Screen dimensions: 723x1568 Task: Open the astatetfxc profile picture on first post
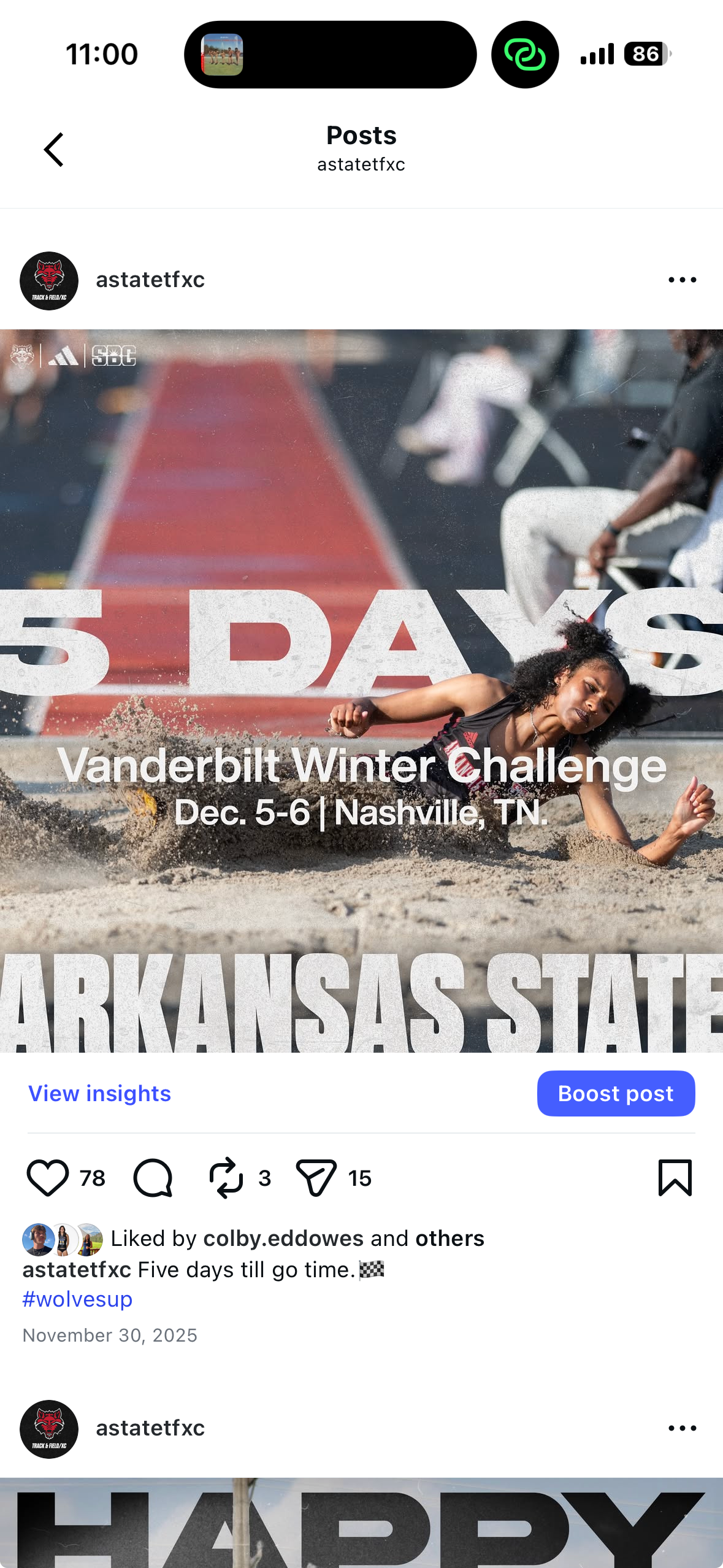49,280
